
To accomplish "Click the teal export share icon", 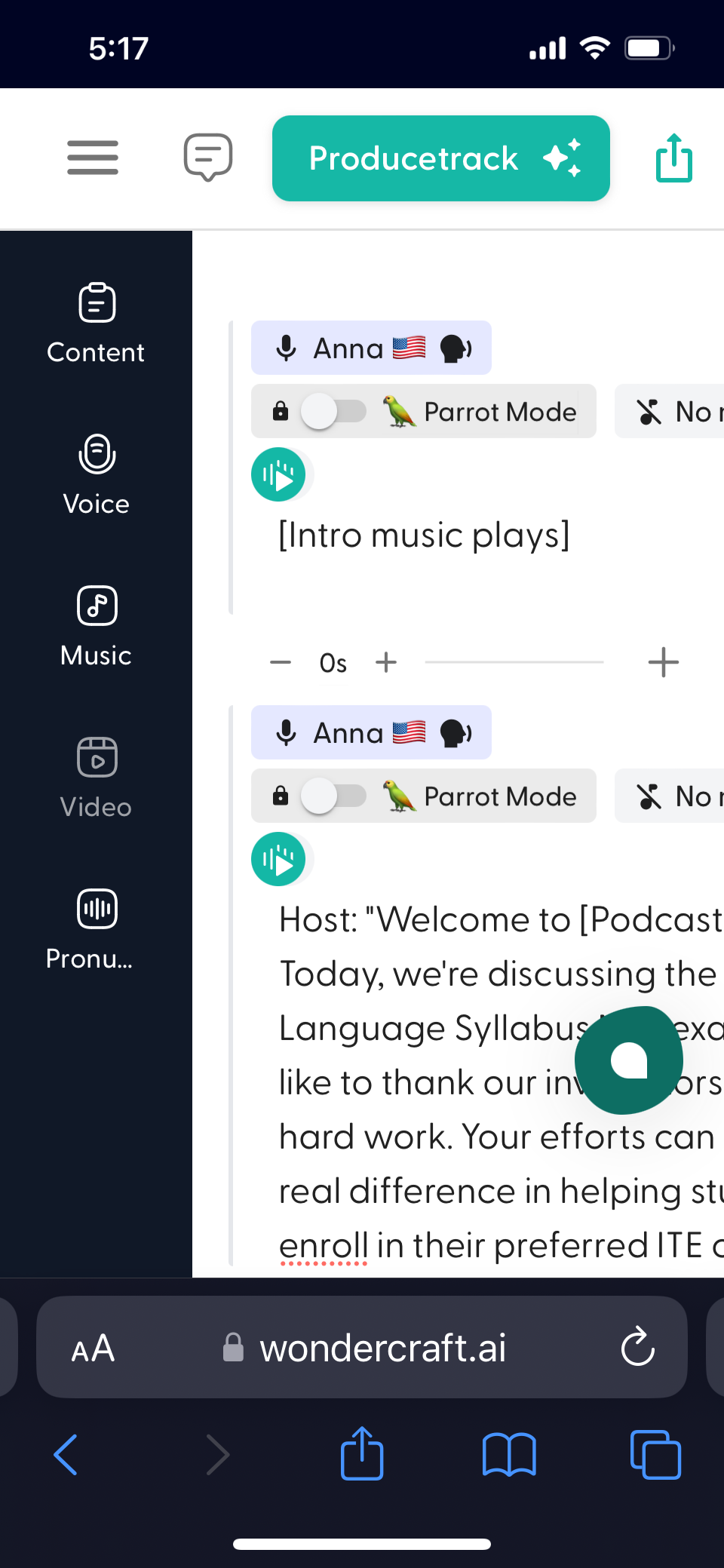I will pyautogui.click(x=673, y=158).
